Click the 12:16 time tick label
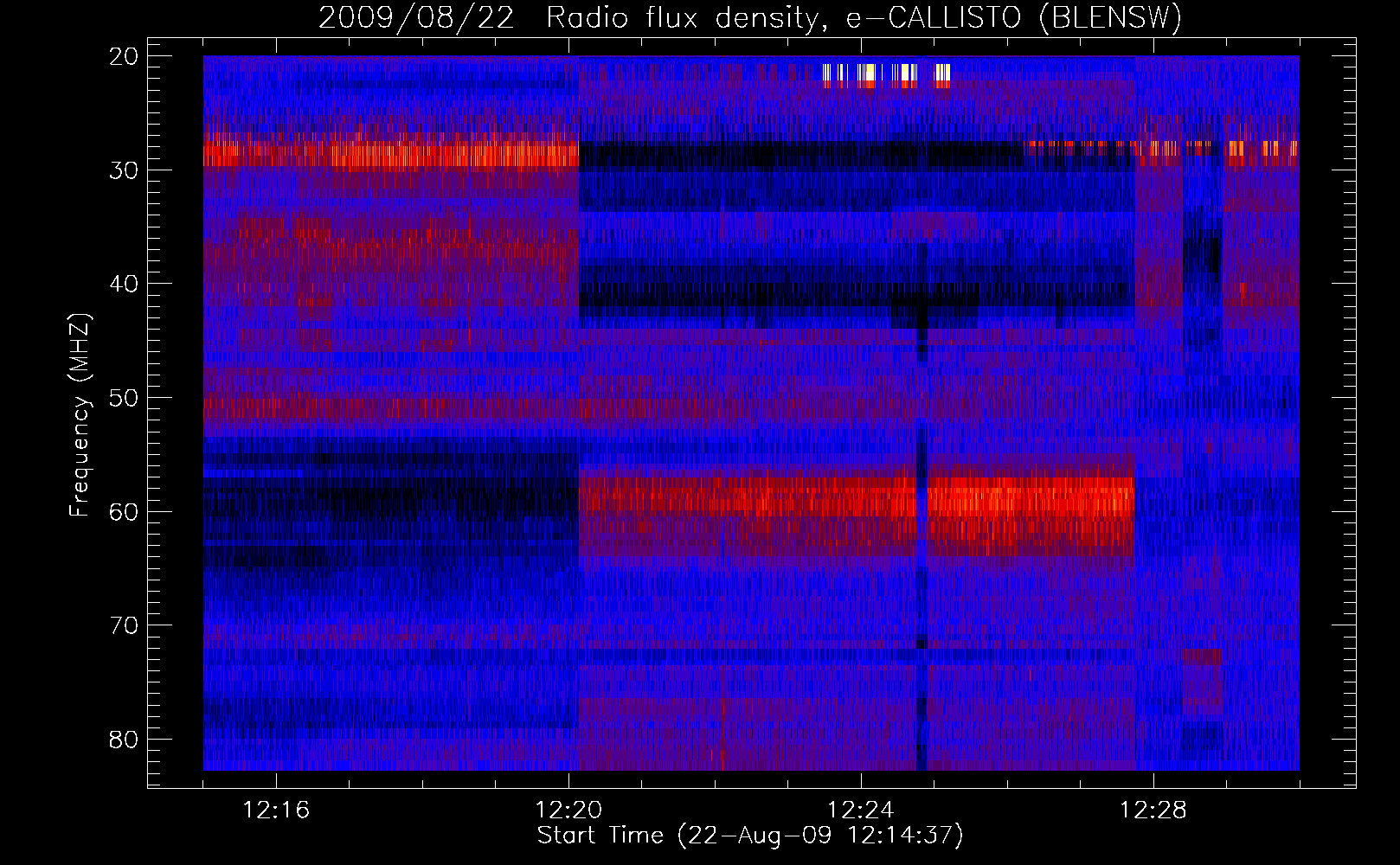The height and width of the screenshot is (865, 1400). [276, 811]
